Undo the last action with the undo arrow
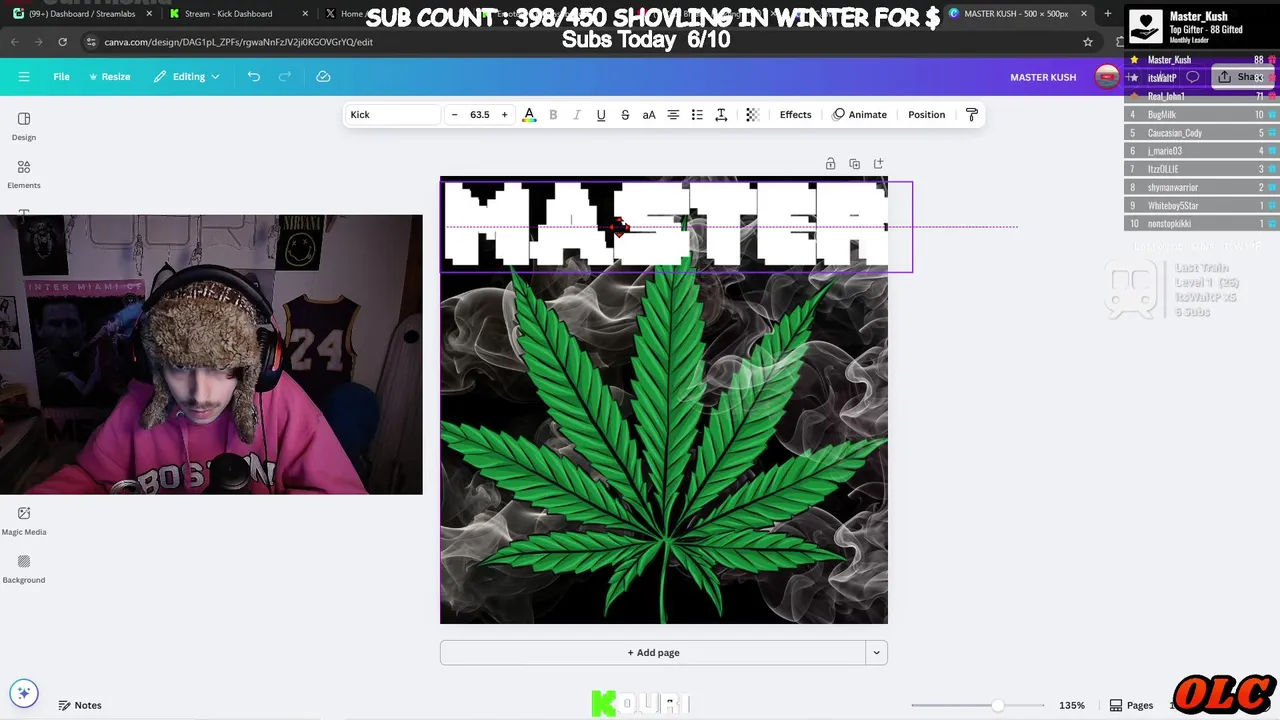This screenshot has width=1280, height=720. point(254,77)
